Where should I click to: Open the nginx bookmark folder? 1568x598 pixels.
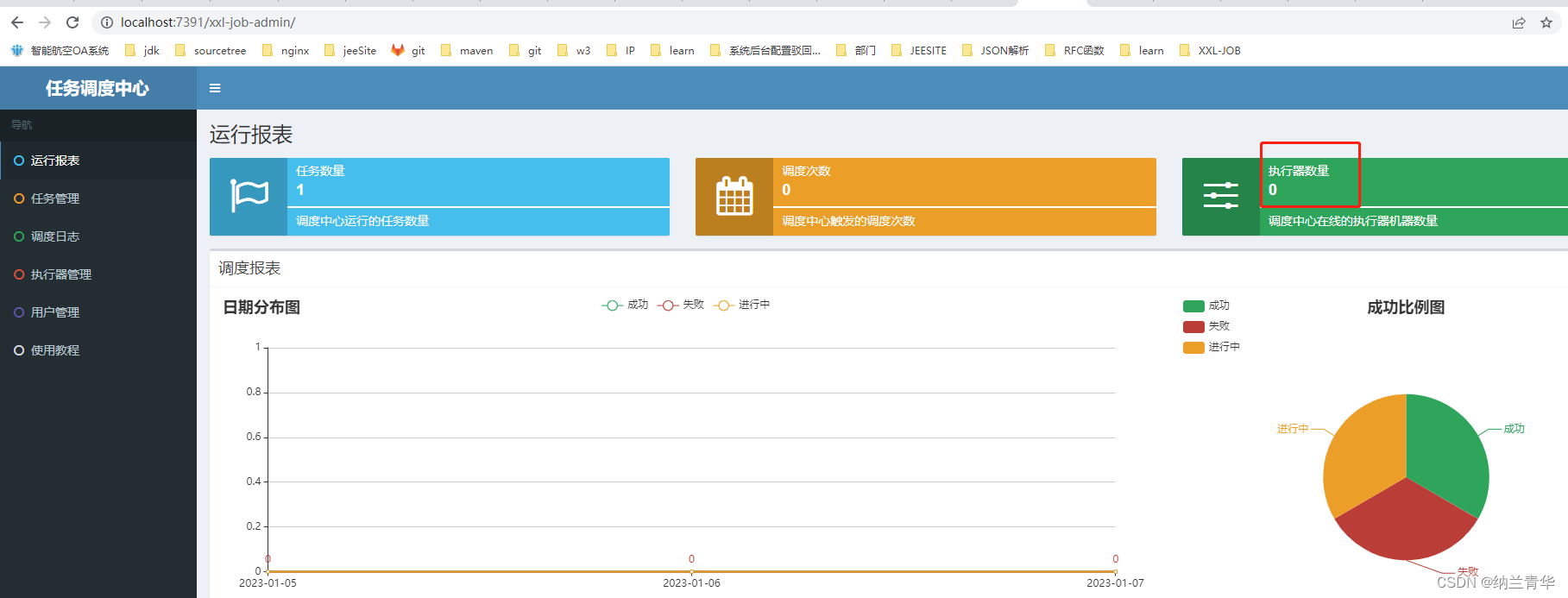tap(286, 50)
